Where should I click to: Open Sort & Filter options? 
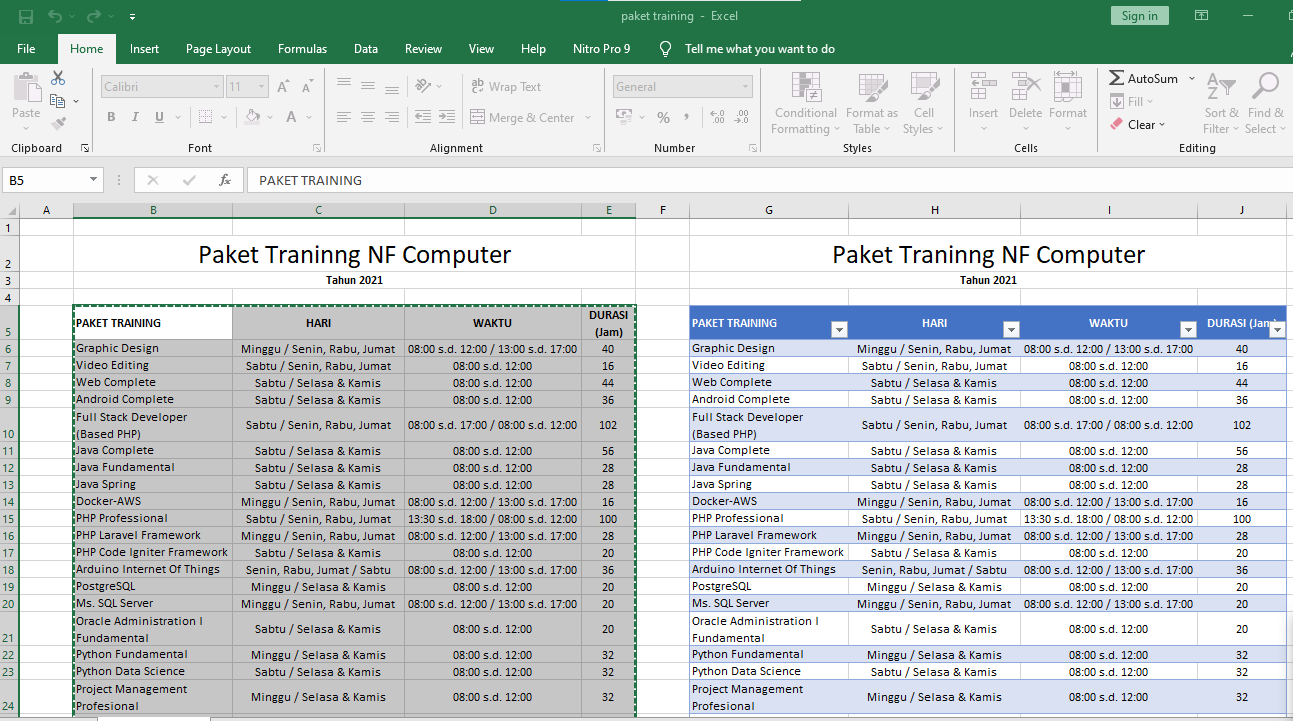[x=1220, y=103]
